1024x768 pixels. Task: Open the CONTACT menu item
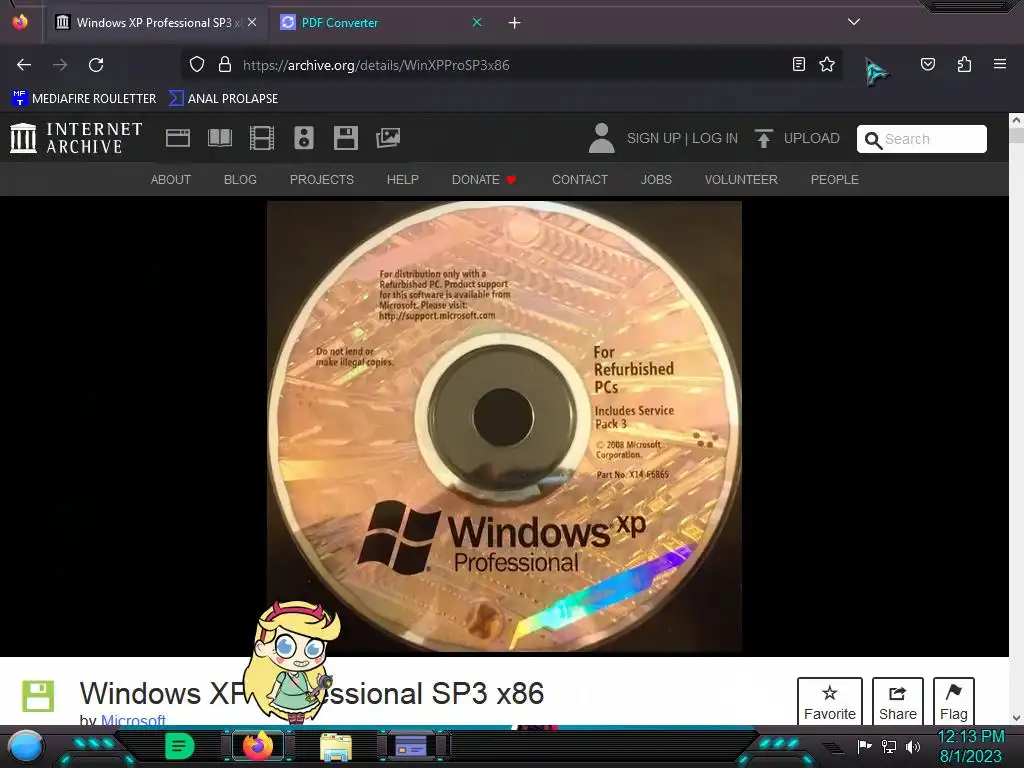[580, 180]
